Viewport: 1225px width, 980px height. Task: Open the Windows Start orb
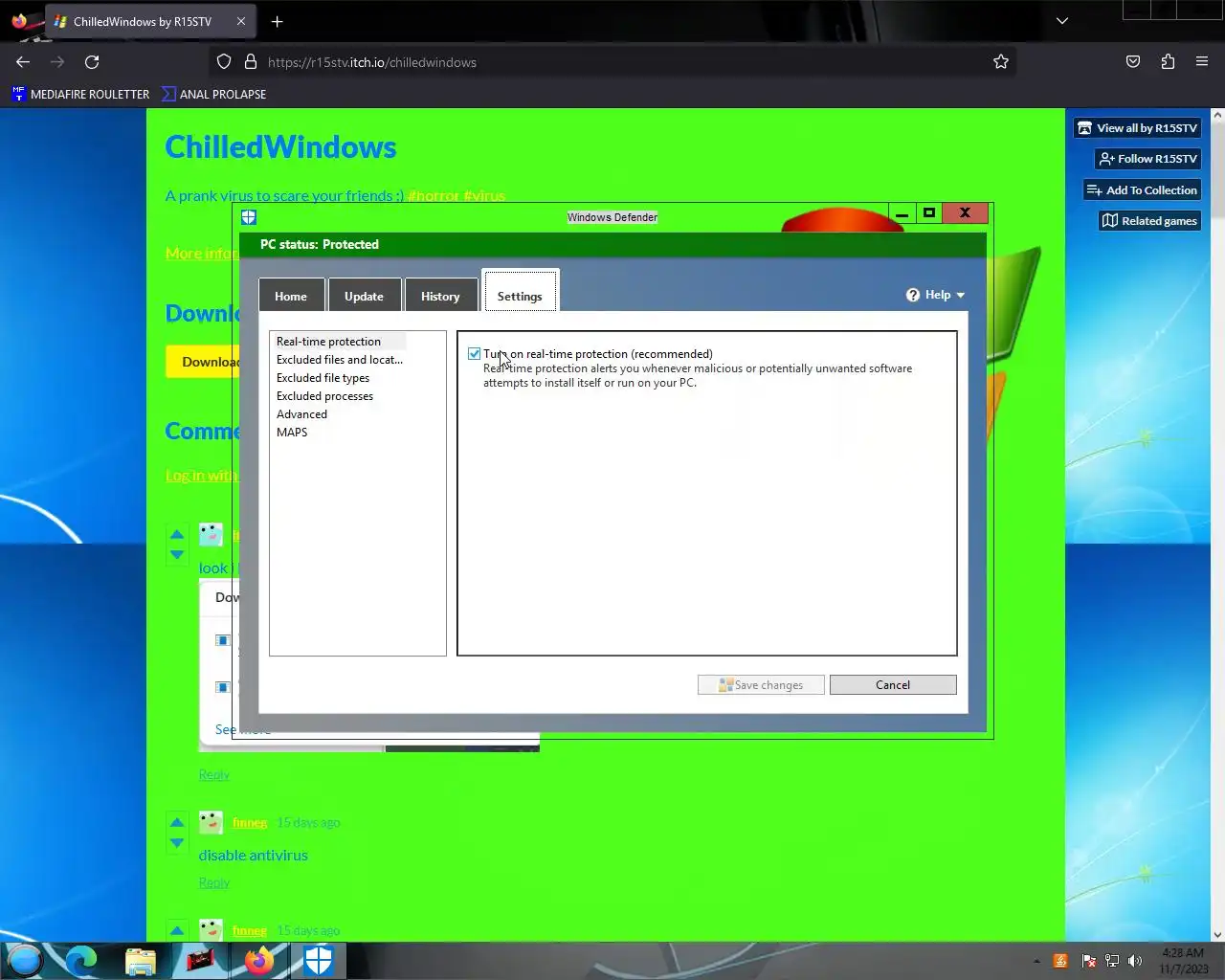pyautogui.click(x=25, y=960)
